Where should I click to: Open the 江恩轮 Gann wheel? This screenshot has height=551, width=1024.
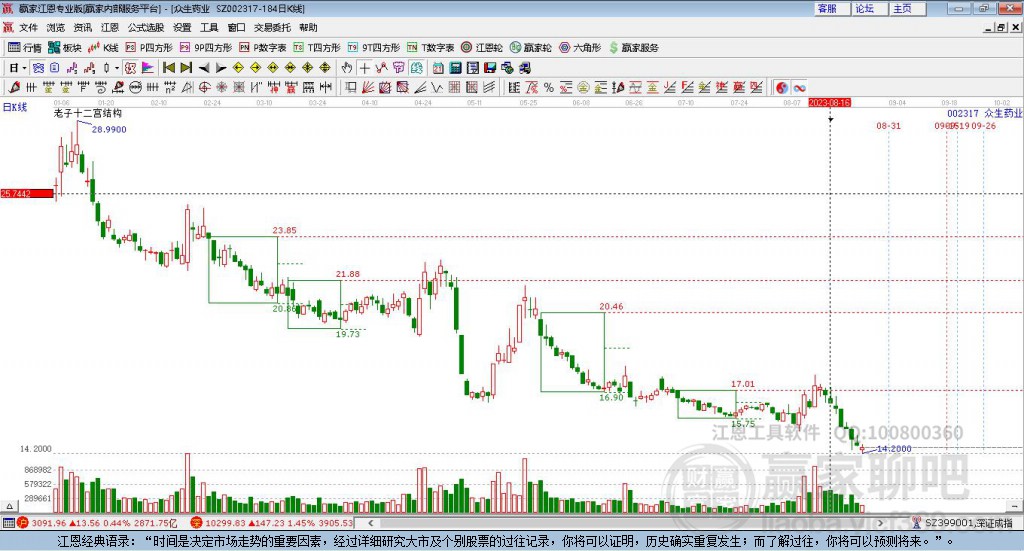(x=482, y=48)
